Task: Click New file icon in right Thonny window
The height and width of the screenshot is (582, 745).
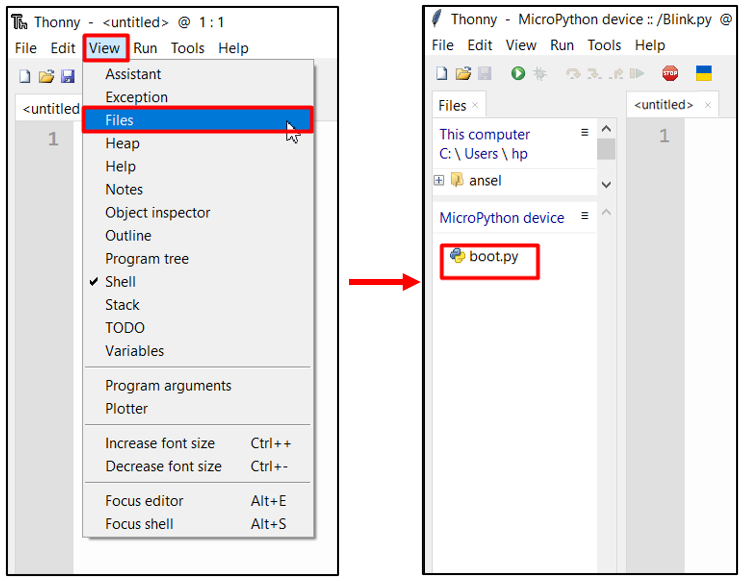Action: pyautogui.click(x=441, y=73)
